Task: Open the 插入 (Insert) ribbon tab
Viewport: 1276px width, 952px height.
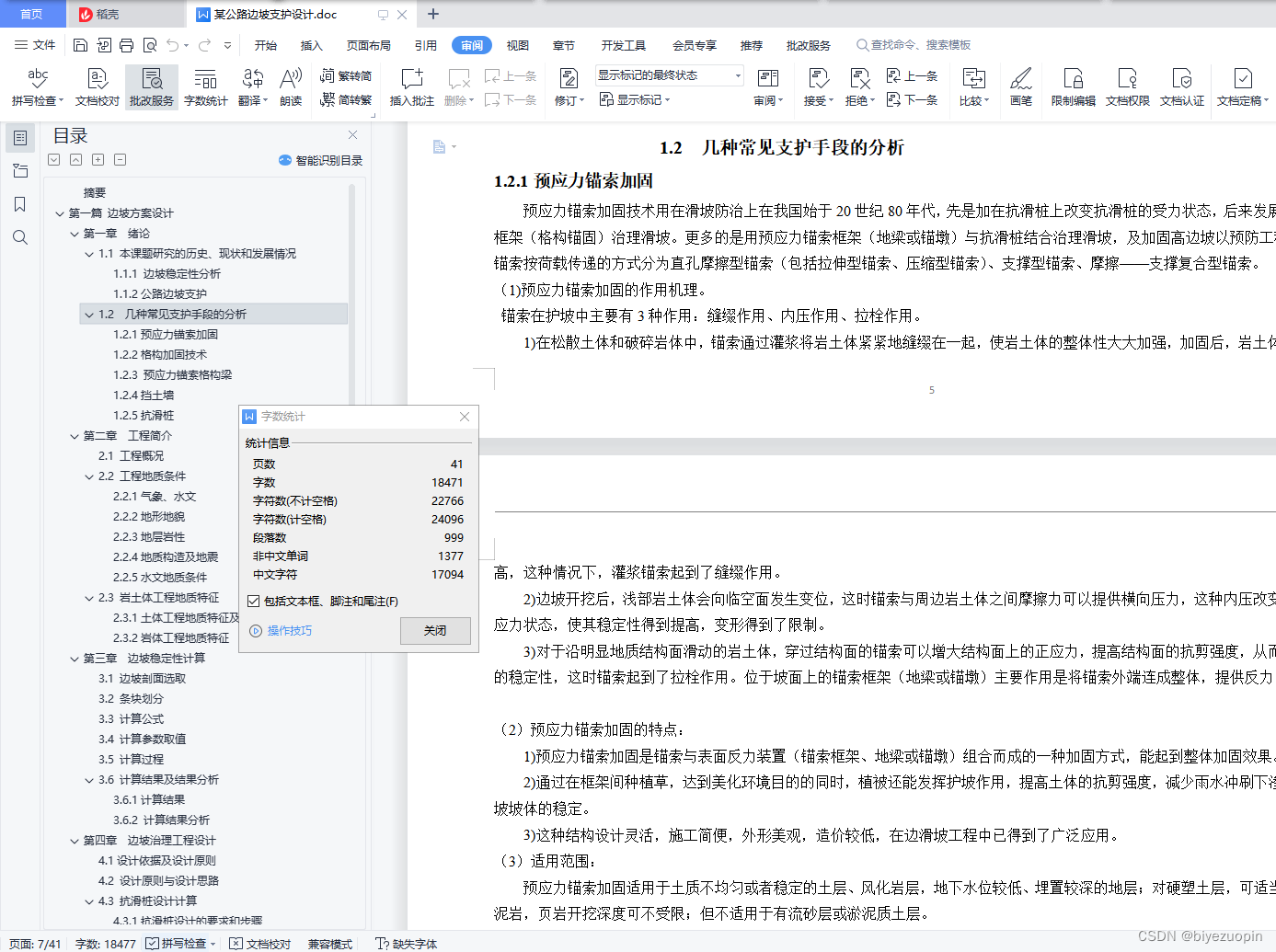Action: pos(312,45)
